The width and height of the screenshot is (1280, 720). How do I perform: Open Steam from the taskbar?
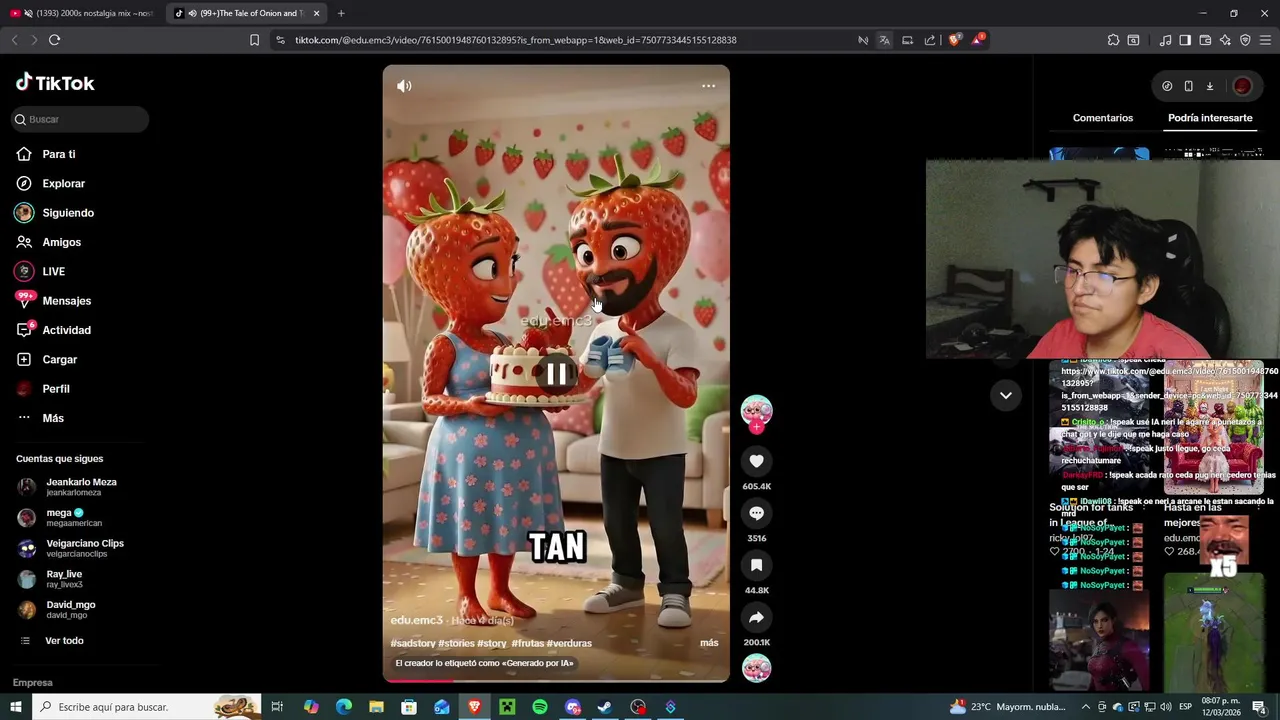(x=605, y=707)
